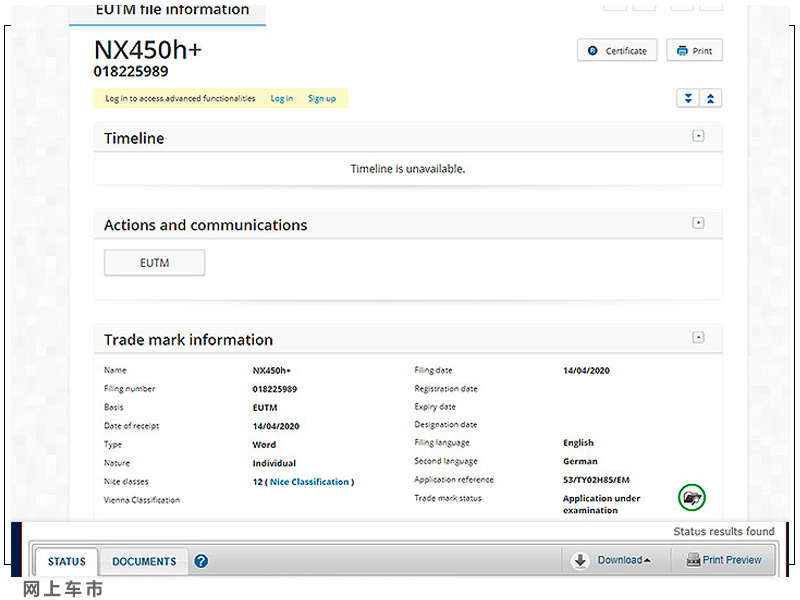Open the Certificate button
800x600 pixels.
coord(617,51)
